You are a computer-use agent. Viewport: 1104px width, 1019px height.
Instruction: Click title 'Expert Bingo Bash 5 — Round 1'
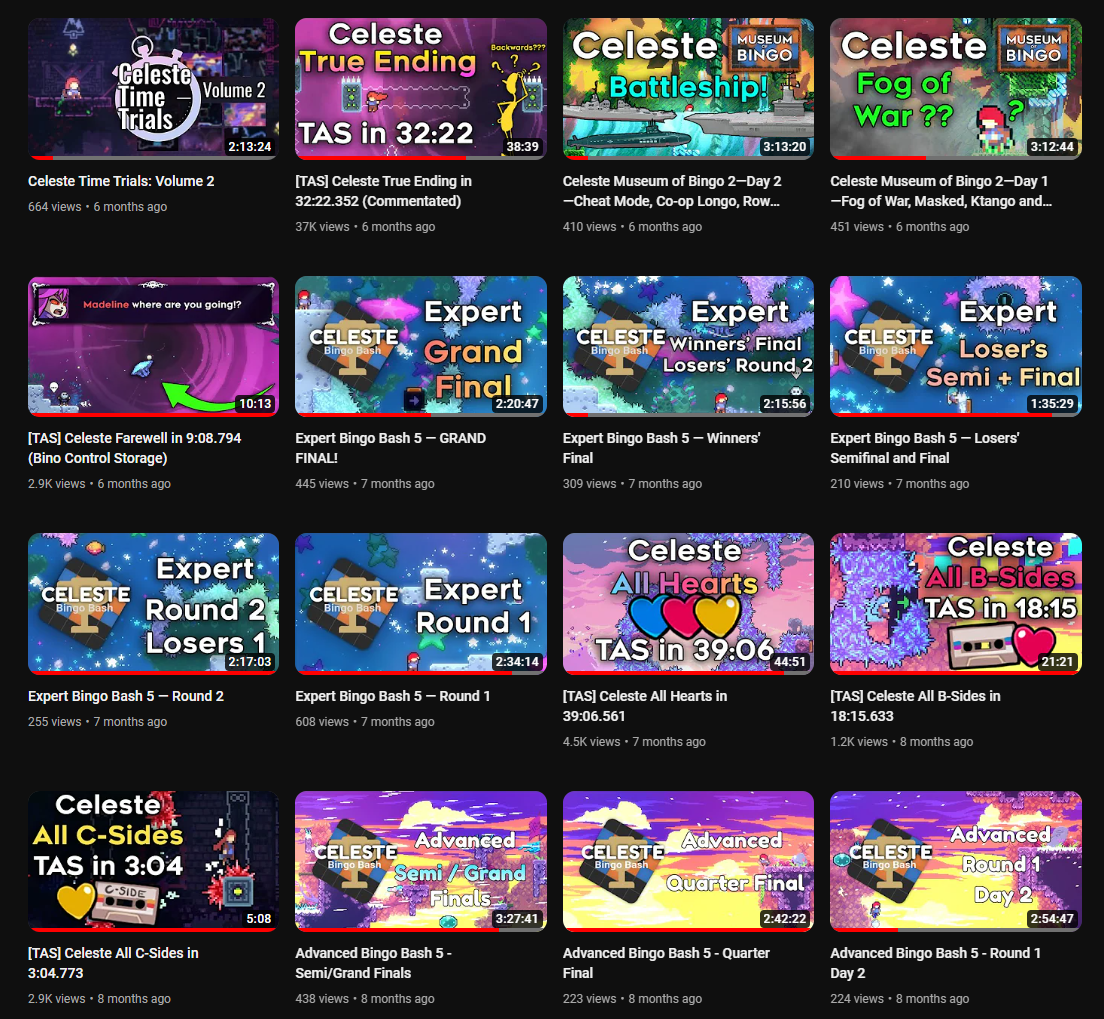click(x=393, y=696)
